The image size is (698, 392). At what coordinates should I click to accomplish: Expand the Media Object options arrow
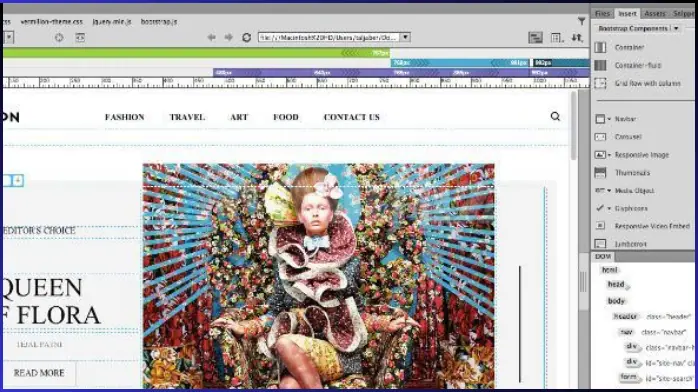point(609,190)
